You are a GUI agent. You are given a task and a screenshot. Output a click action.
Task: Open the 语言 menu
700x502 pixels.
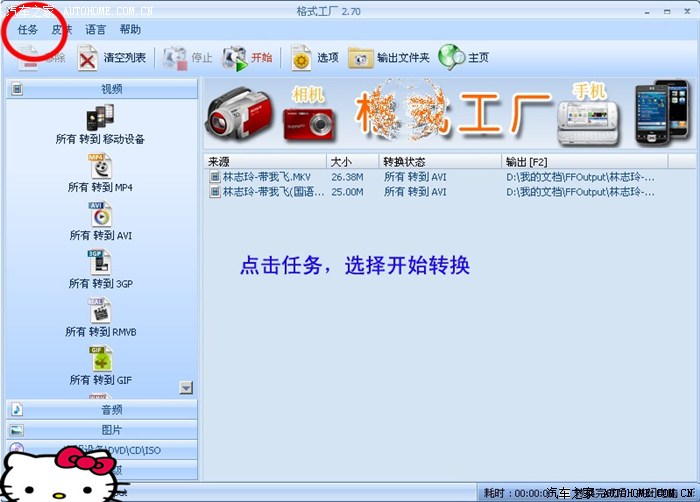[96, 30]
